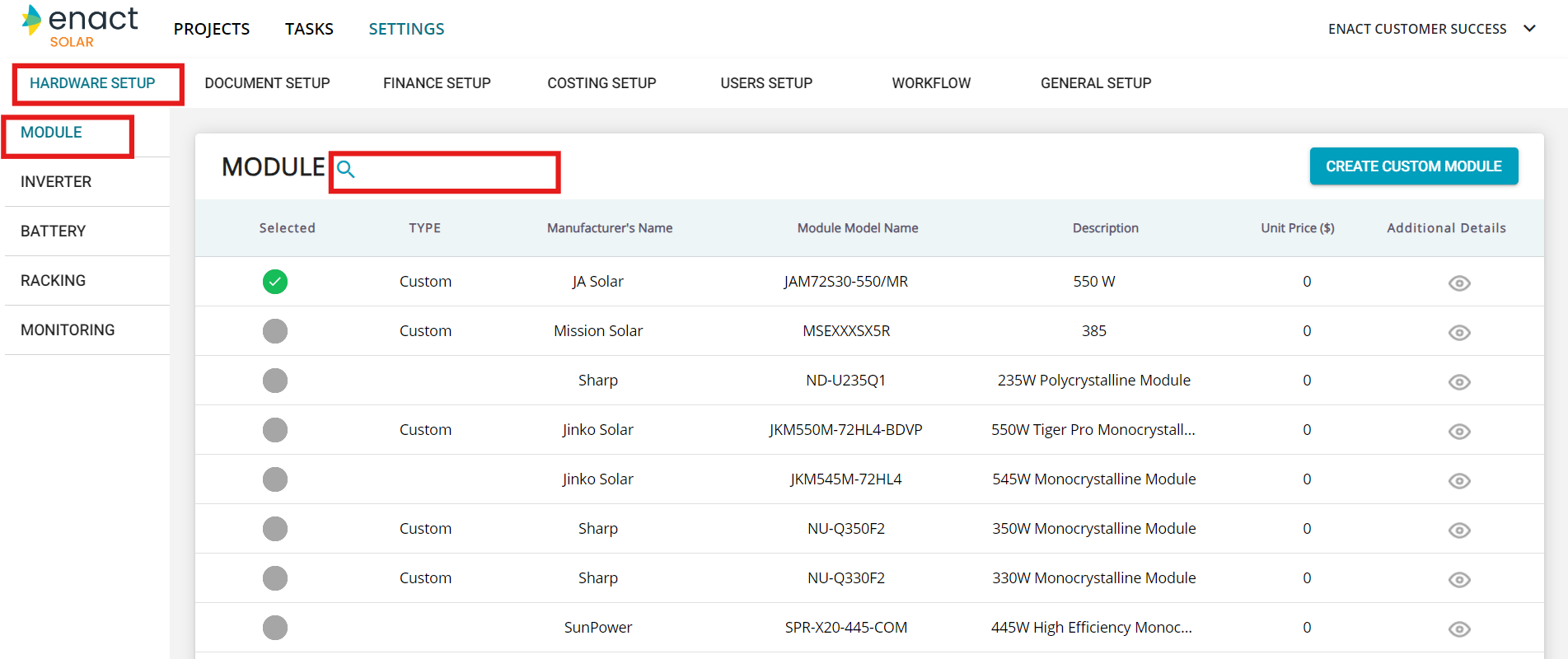Switch to FINANCE SETUP tab
This screenshot has width=1568, height=659.
click(x=437, y=83)
